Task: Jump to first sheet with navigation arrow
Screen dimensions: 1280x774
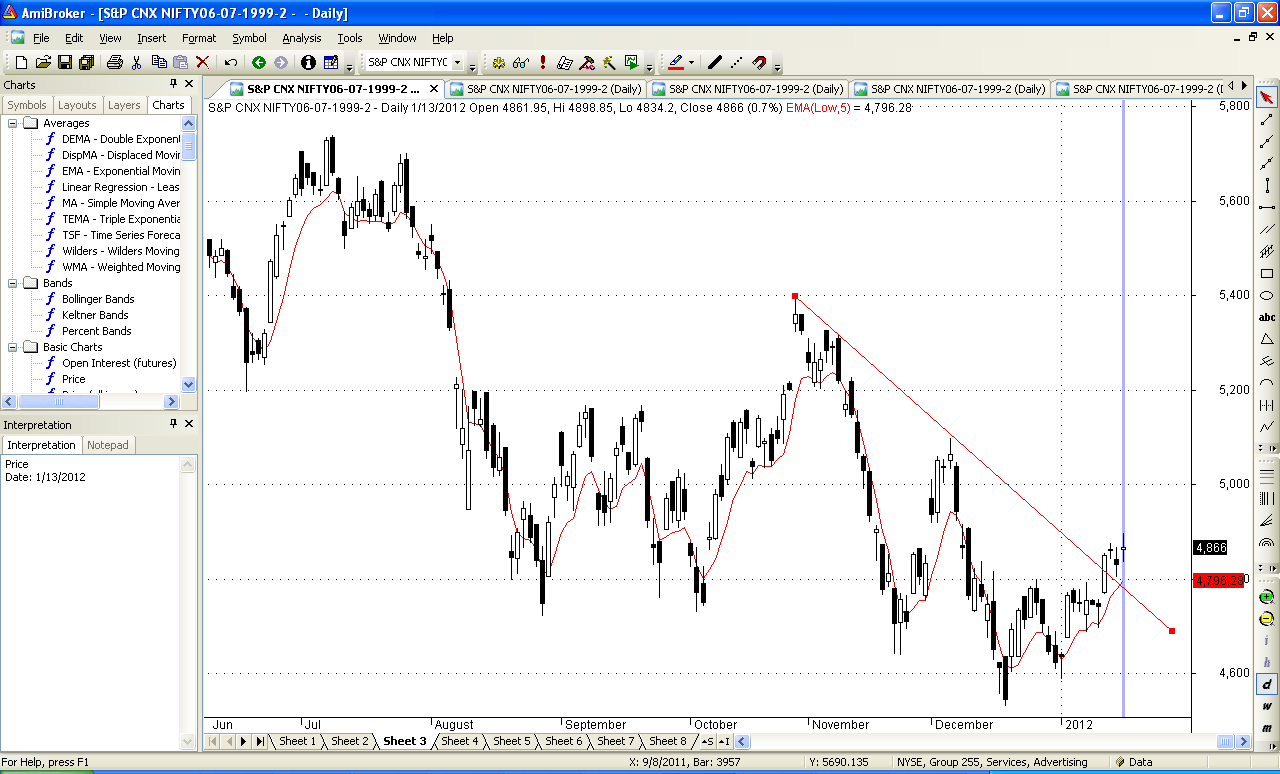Action: 212,741
